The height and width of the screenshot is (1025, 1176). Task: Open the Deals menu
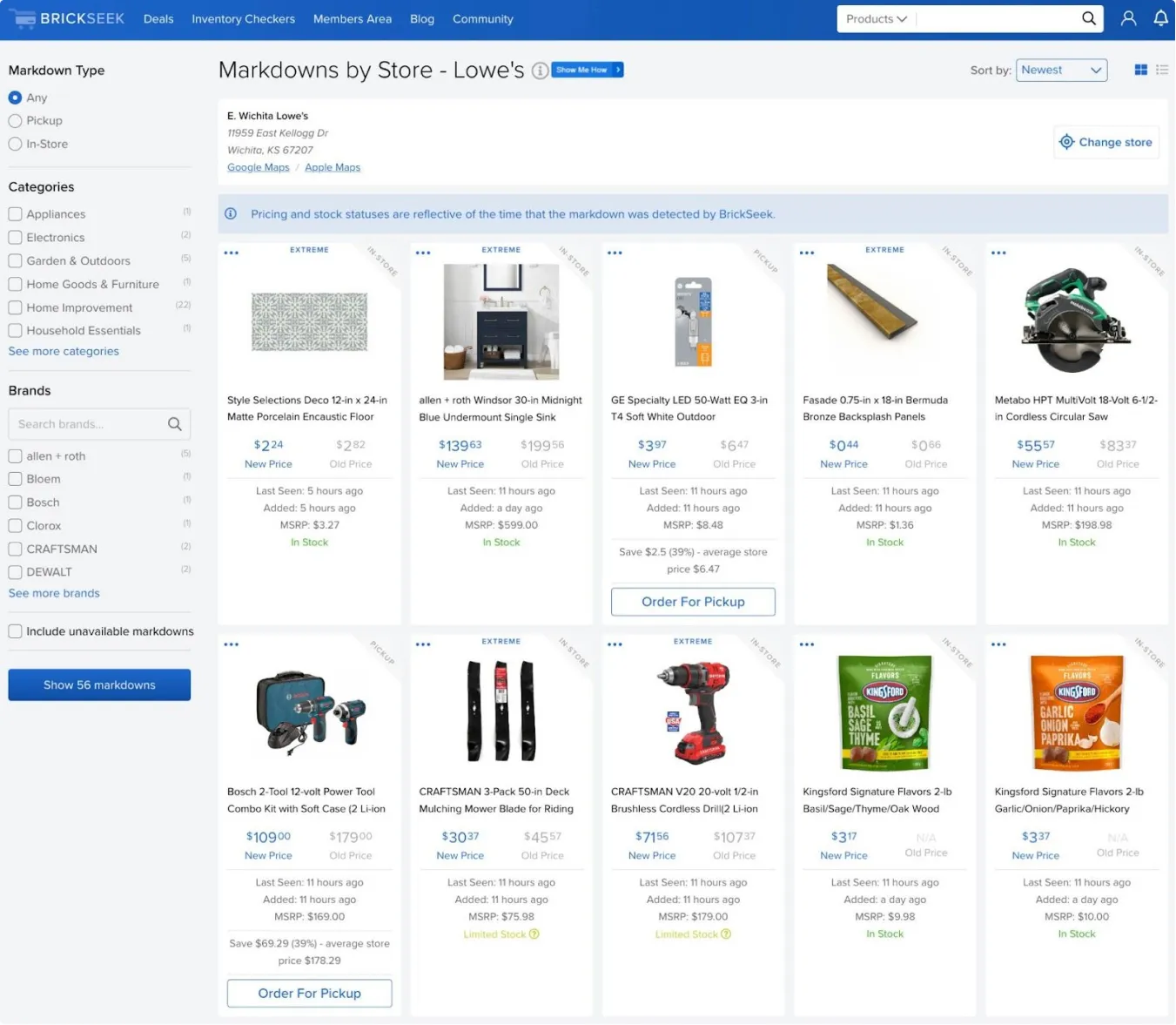coord(158,19)
